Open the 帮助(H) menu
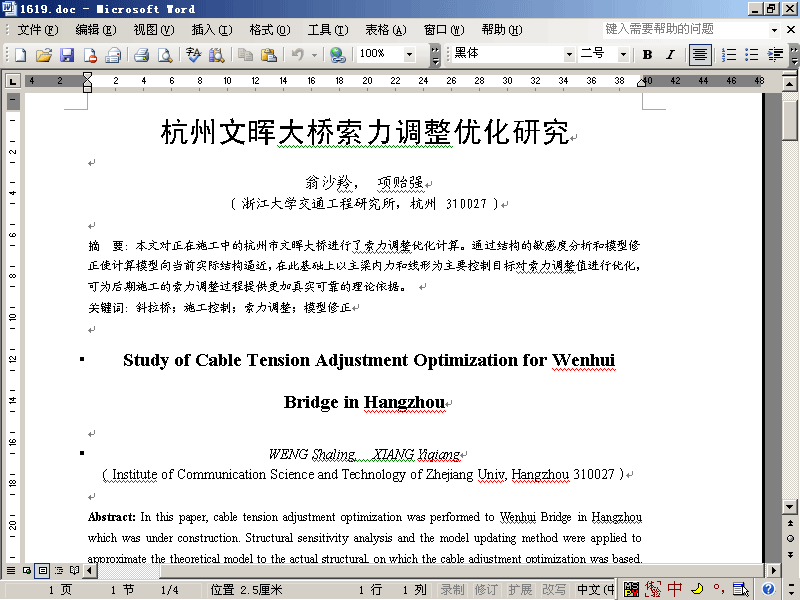The image size is (800, 600). click(x=502, y=30)
